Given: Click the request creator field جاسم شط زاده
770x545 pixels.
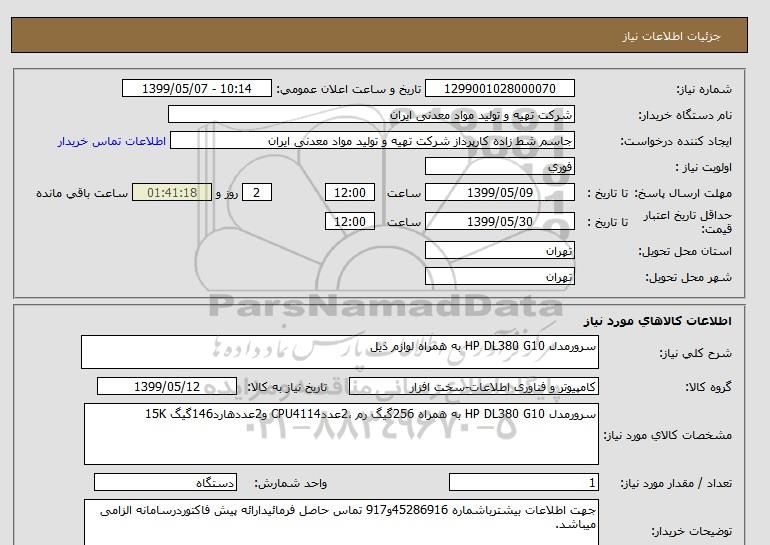Looking at the screenshot, I should coord(372,140).
